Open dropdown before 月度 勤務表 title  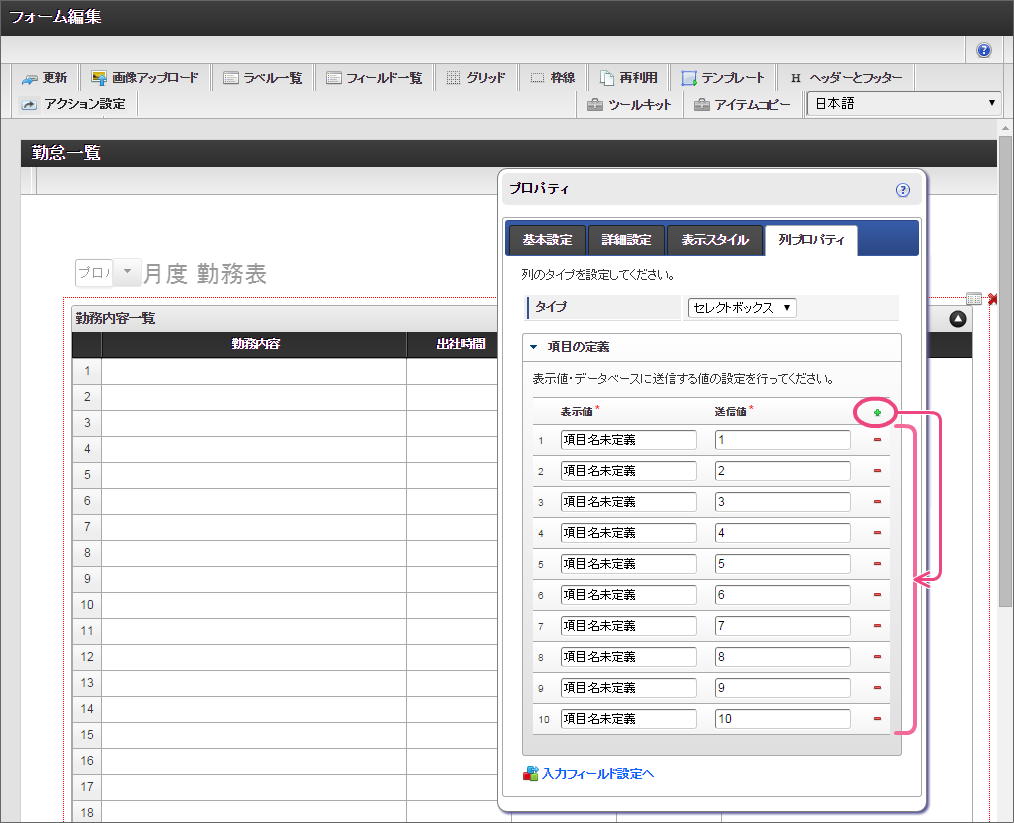(128, 273)
